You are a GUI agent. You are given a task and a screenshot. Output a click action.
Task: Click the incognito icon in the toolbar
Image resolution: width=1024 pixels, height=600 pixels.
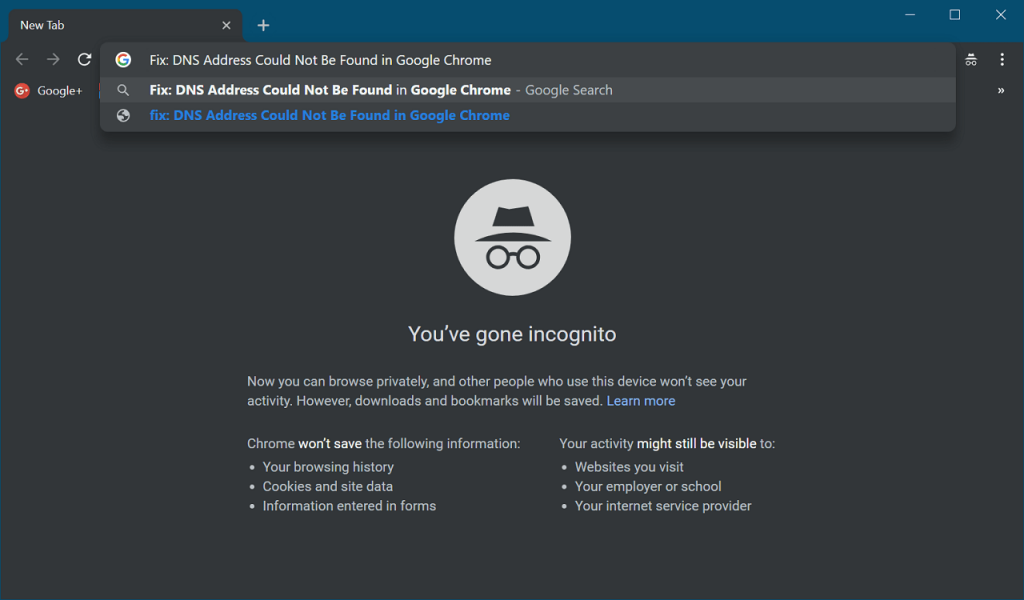click(x=971, y=60)
